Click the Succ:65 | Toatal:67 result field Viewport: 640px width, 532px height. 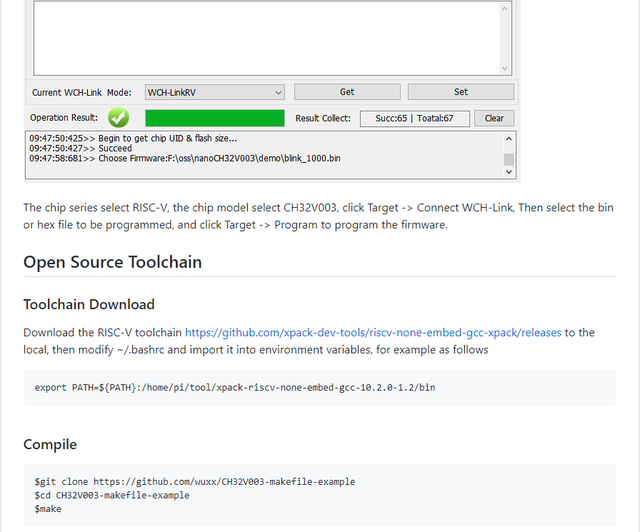[414, 118]
